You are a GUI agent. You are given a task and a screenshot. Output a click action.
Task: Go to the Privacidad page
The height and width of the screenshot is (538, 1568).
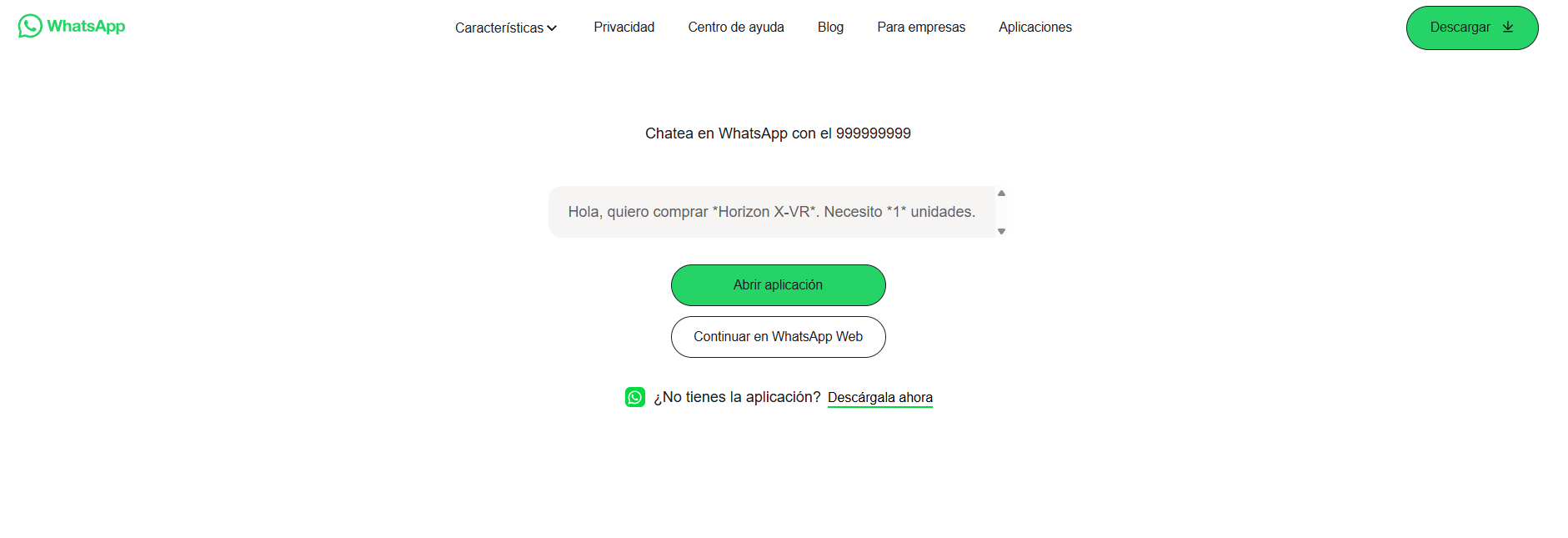coord(624,28)
